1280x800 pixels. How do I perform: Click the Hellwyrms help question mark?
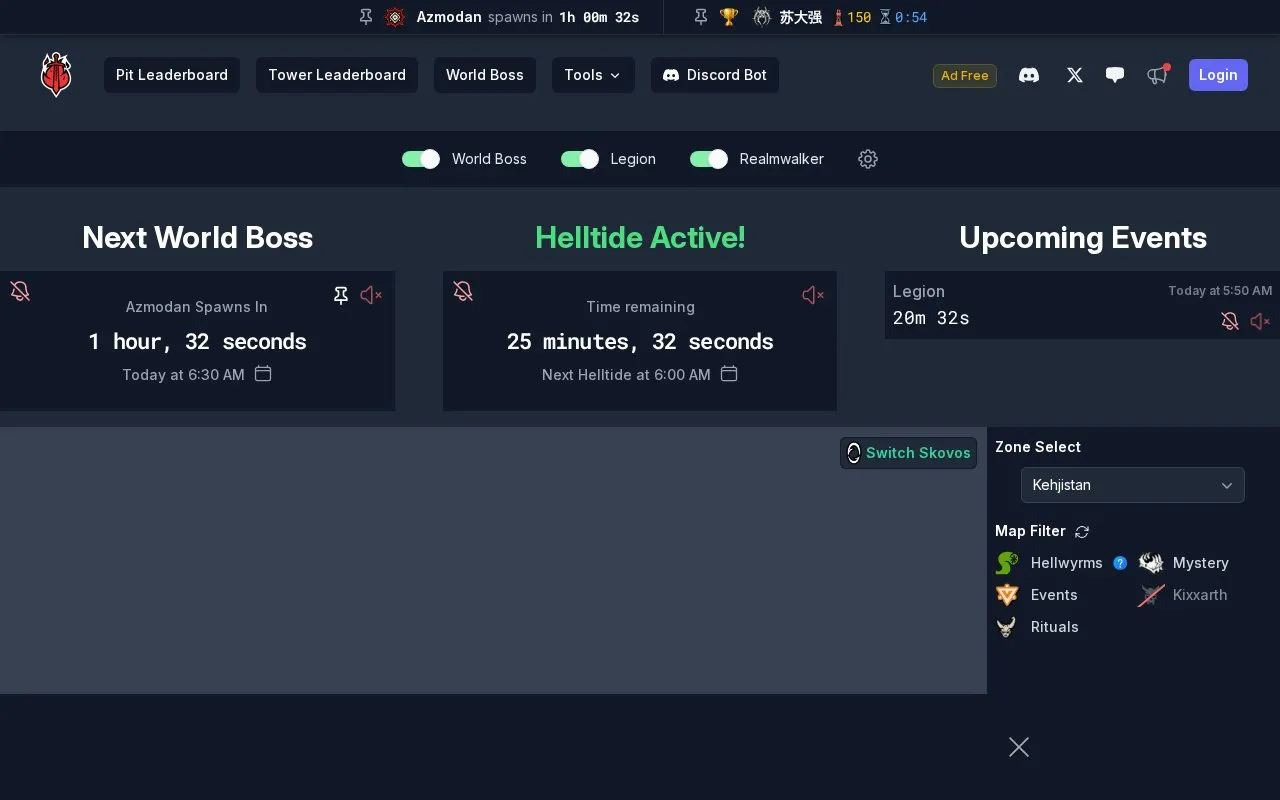point(1120,563)
